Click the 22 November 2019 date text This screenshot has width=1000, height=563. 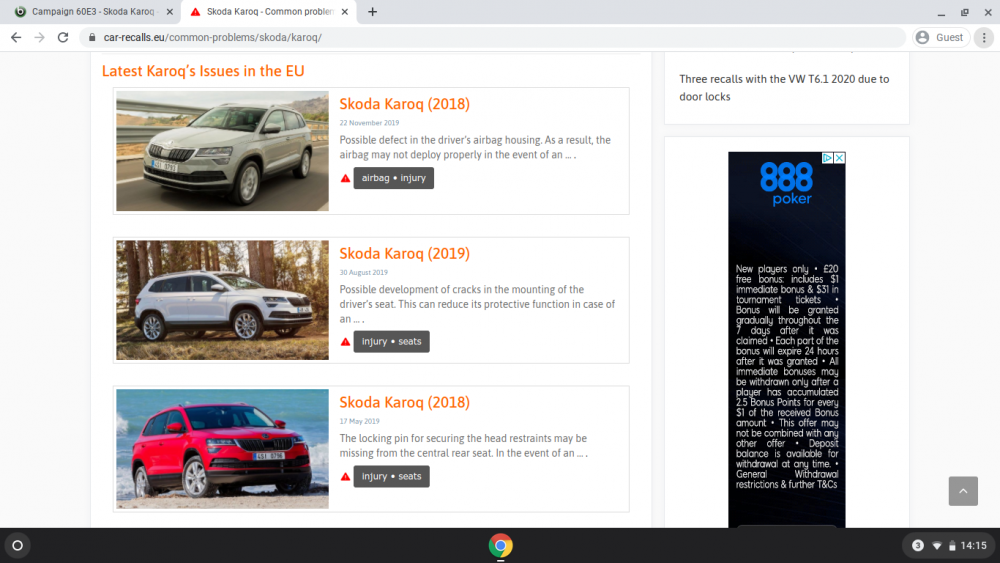point(369,123)
